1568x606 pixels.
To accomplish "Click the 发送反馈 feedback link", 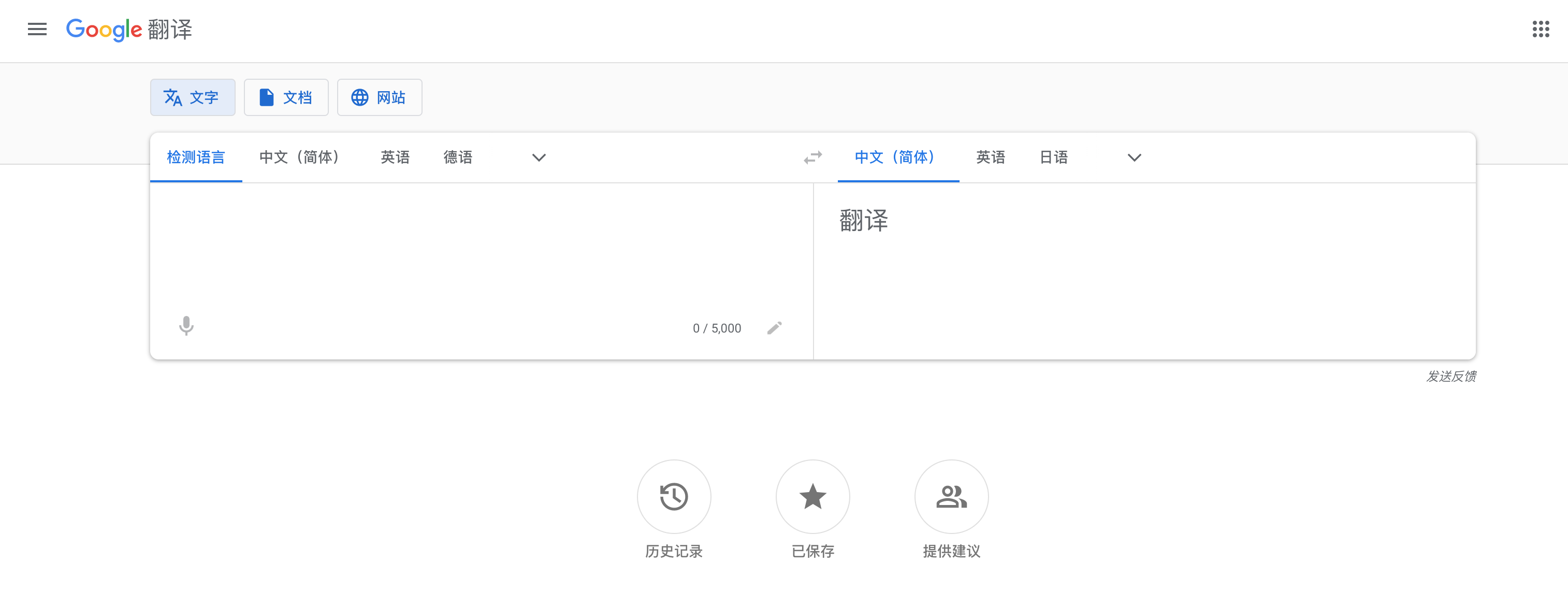I will pyautogui.click(x=1451, y=377).
